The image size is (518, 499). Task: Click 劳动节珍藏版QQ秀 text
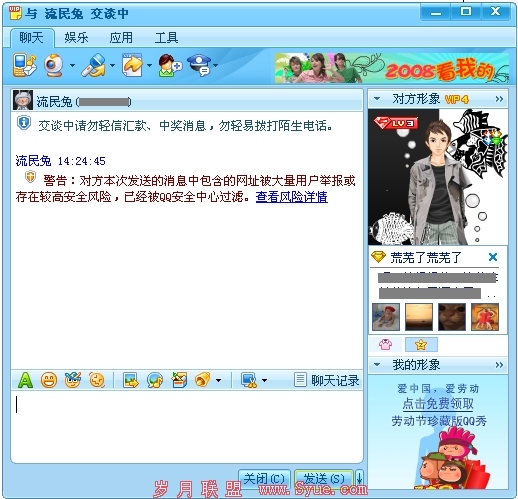tap(439, 421)
